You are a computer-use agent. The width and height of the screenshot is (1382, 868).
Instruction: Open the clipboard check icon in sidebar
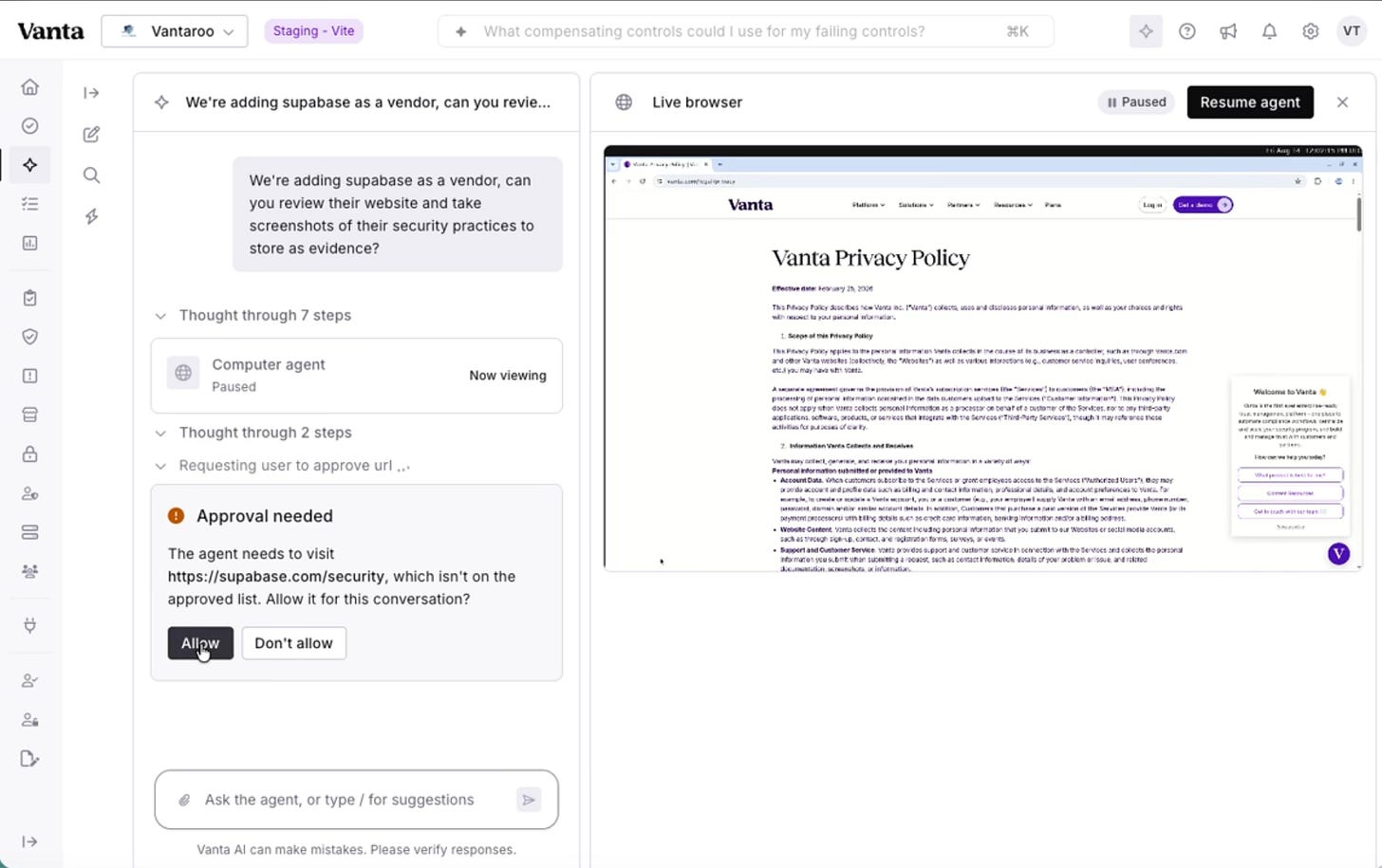tap(30, 298)
